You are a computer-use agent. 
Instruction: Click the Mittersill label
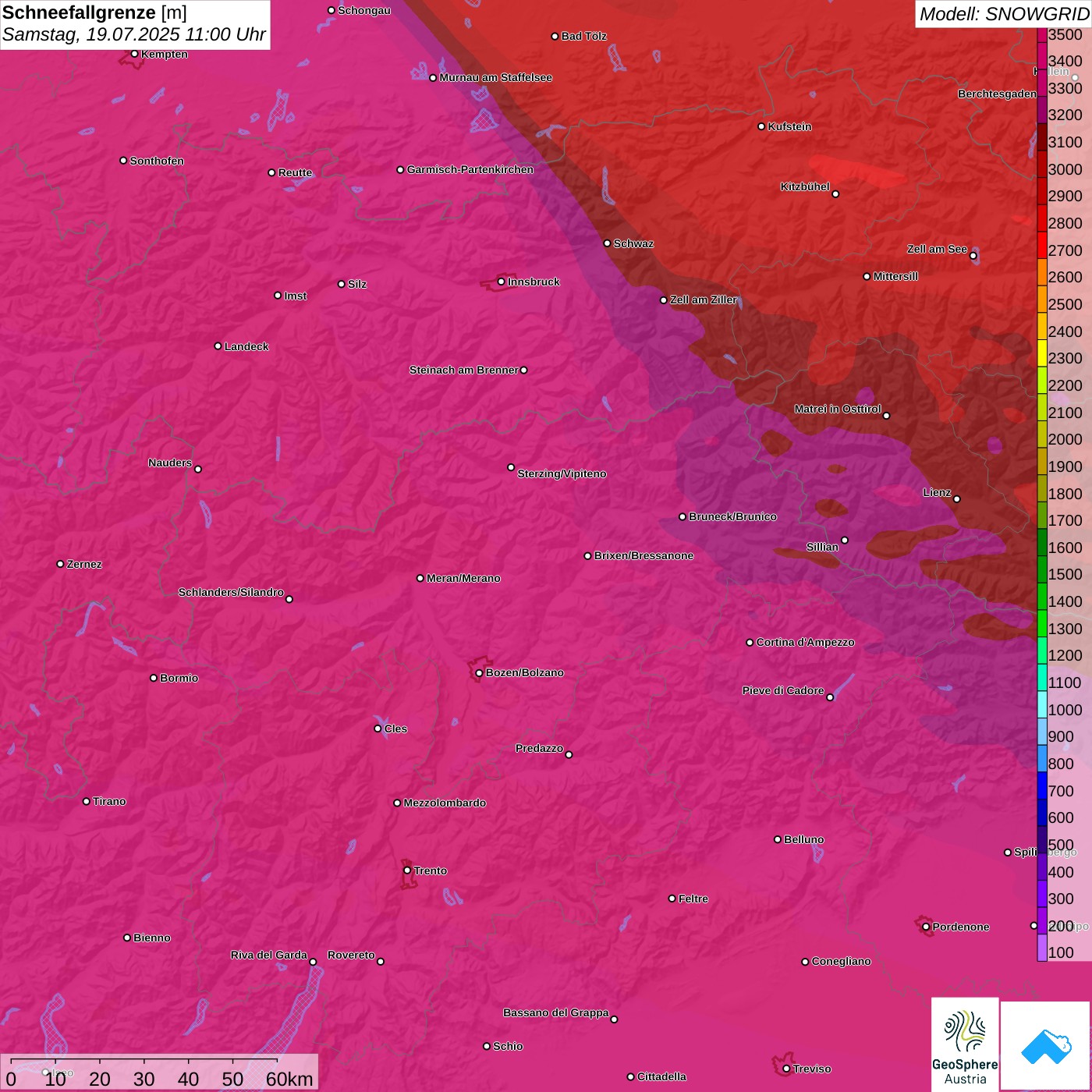(x=895, y=276)
